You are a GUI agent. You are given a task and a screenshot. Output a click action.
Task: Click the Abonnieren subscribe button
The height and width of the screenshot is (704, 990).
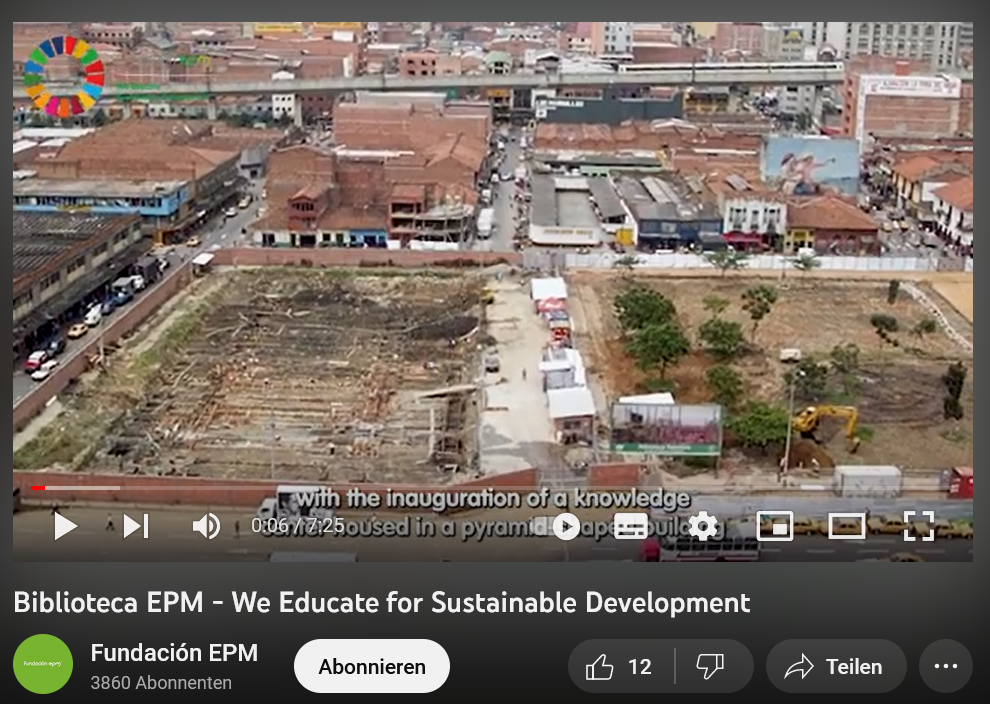tap(372, 666)
